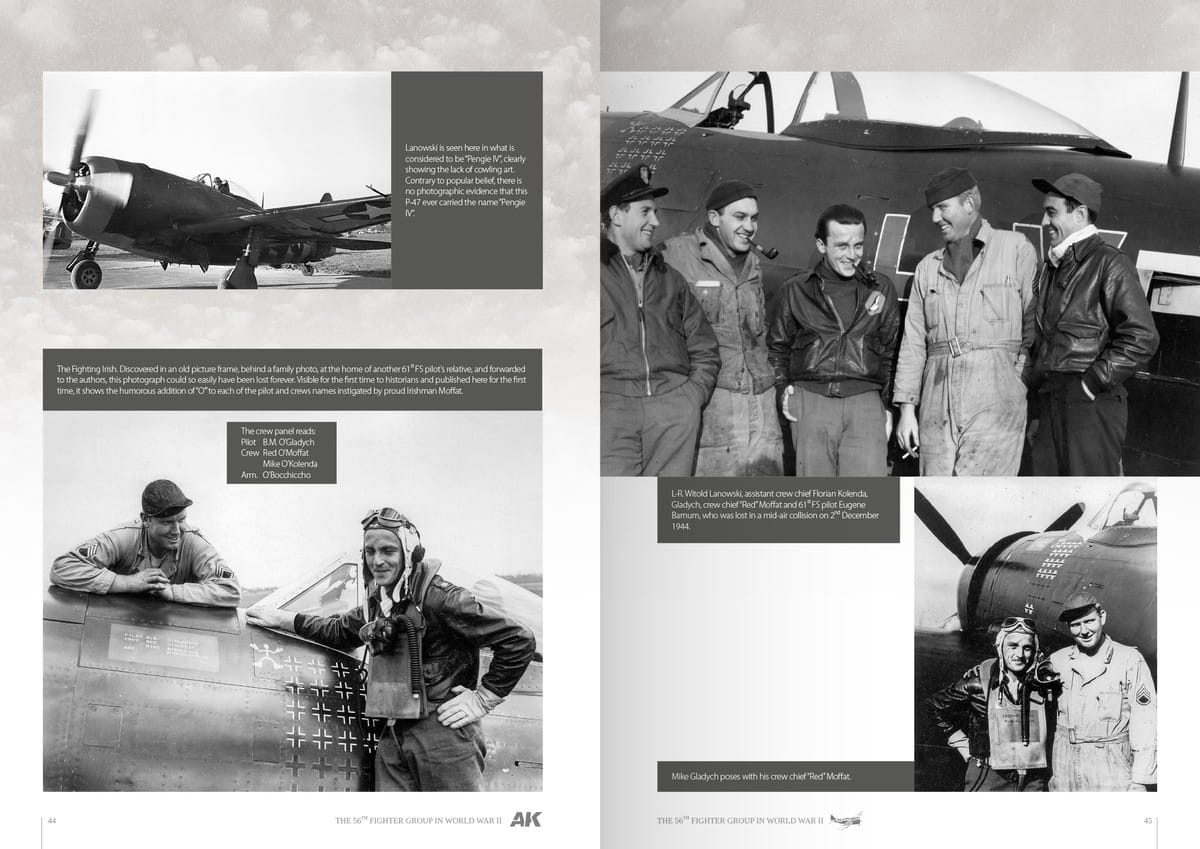Click page number 45
Viewport: 1200px width, 849px height.
point(1148,821)
